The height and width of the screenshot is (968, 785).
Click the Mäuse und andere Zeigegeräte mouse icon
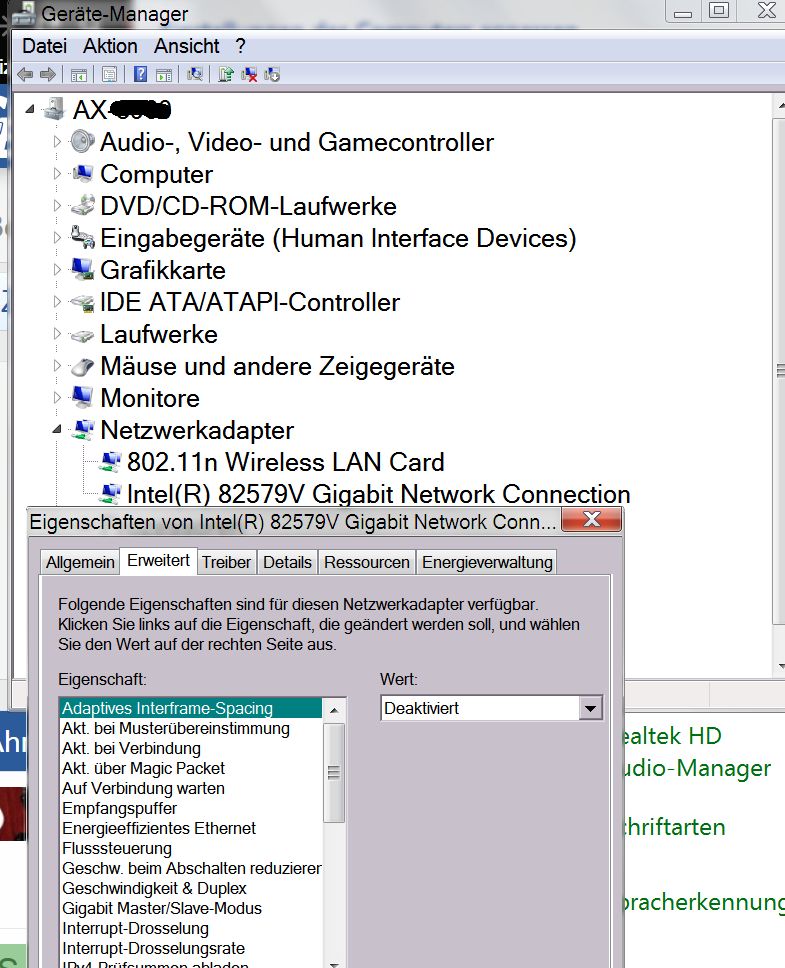coord(82,366)
